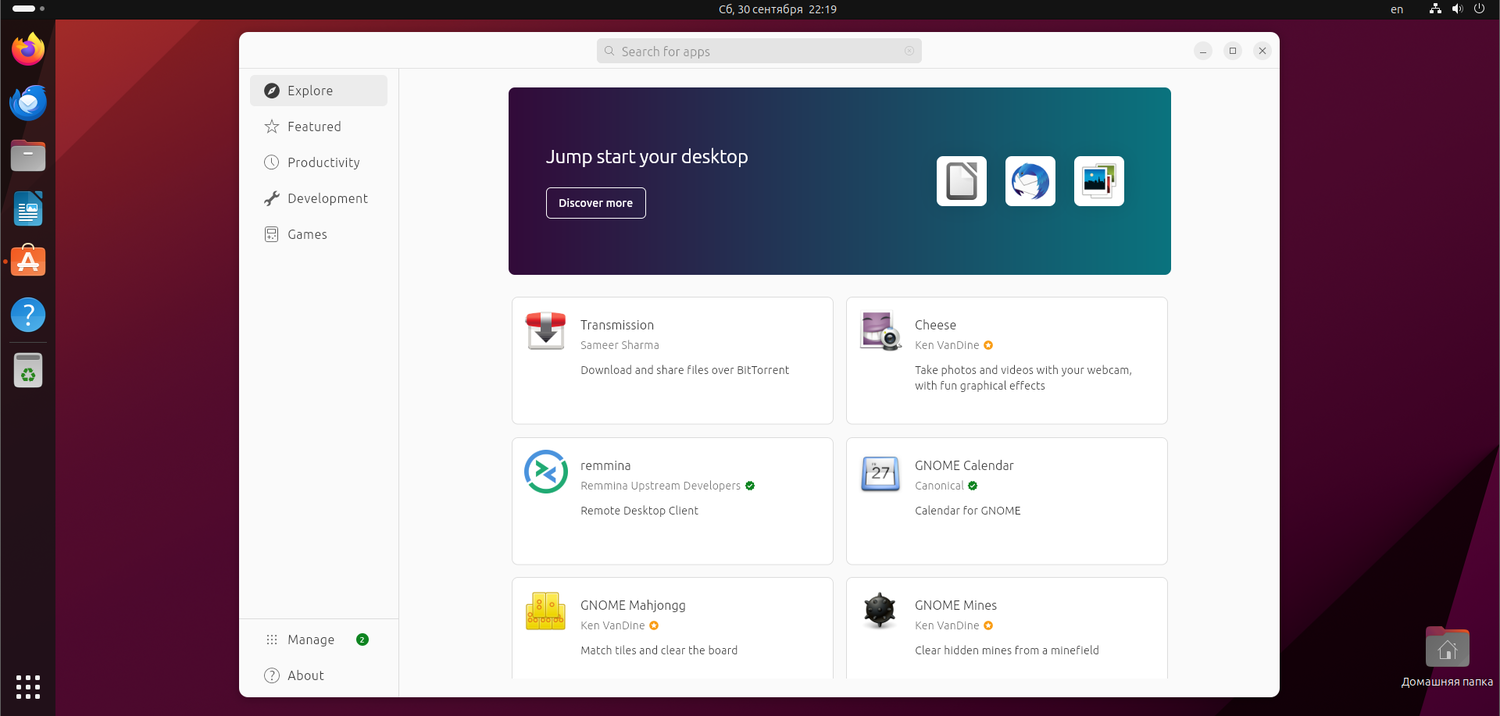Go to the Featured category
1500x716 pixels.
point(318,127)
